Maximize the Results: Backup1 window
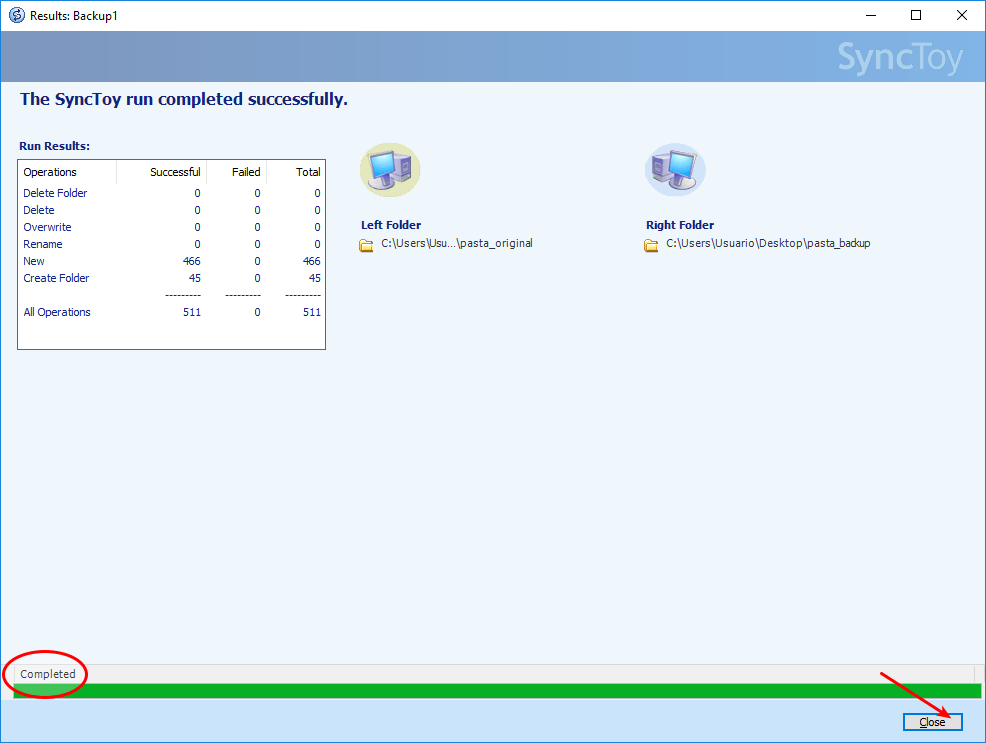The image size is (986, 743). (916, 15)
